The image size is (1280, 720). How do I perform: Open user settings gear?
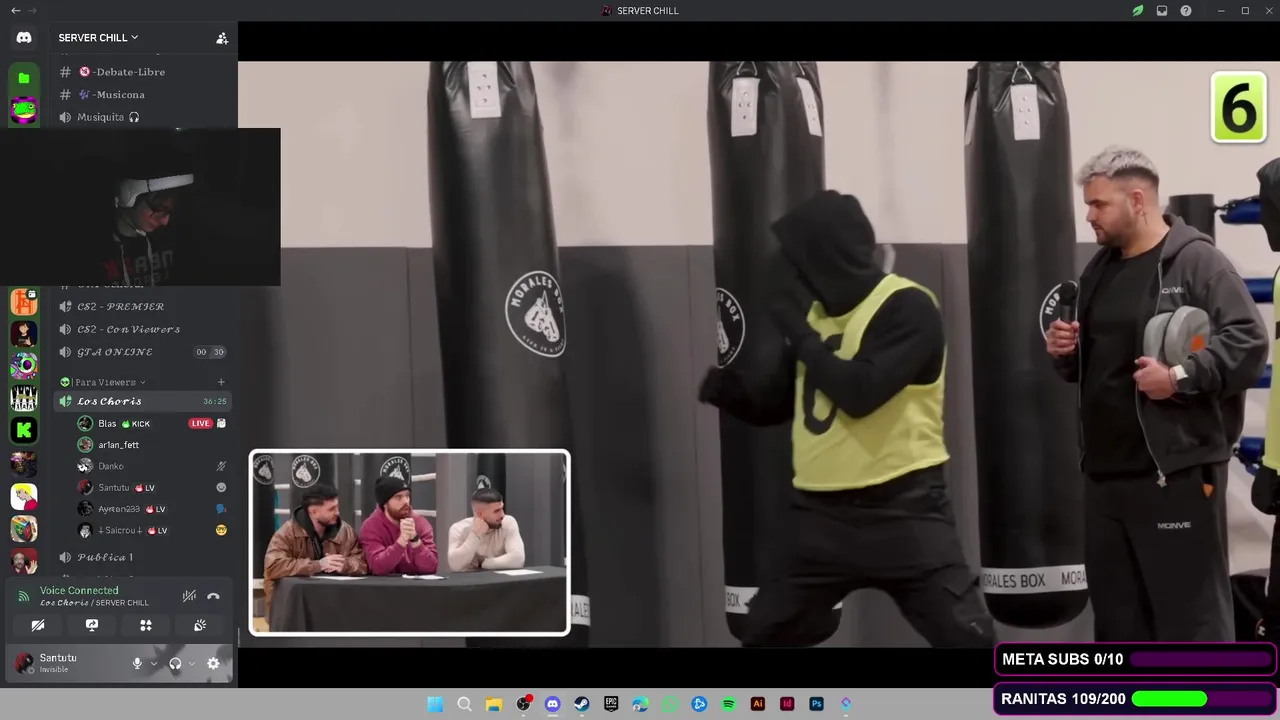(x=213, y=663)
